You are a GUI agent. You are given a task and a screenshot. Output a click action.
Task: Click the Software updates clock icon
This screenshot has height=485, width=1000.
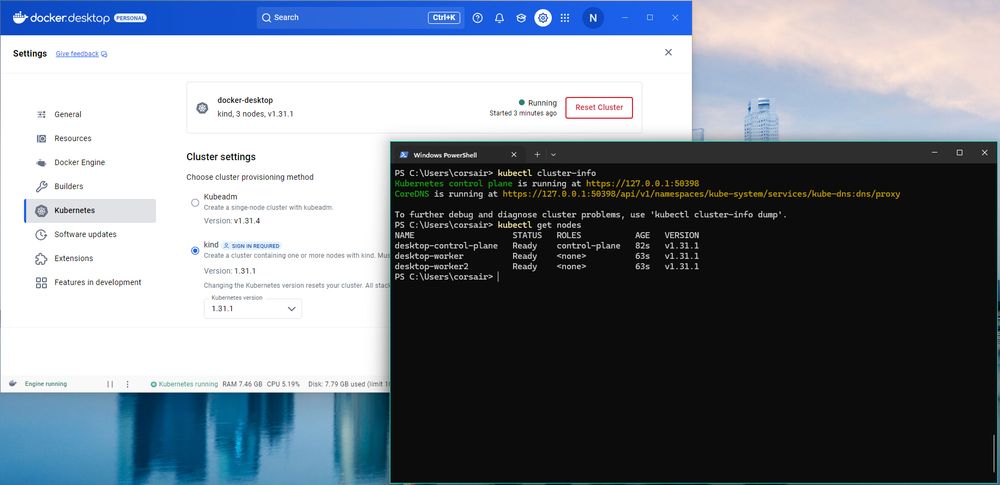point(41,234)
